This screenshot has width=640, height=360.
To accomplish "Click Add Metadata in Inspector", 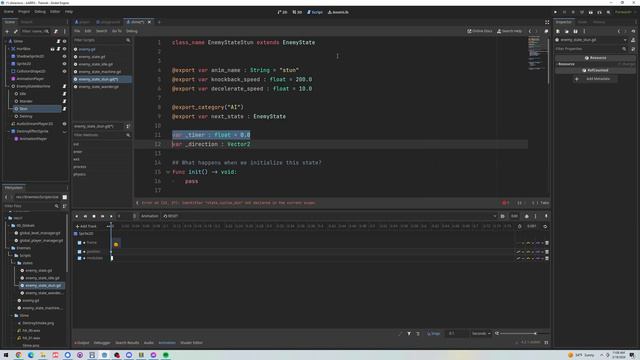I will pos(595,79).
